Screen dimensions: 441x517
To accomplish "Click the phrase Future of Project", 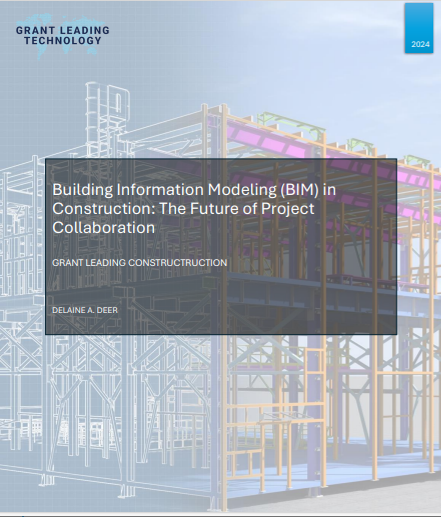I will [x=252, y=209].
